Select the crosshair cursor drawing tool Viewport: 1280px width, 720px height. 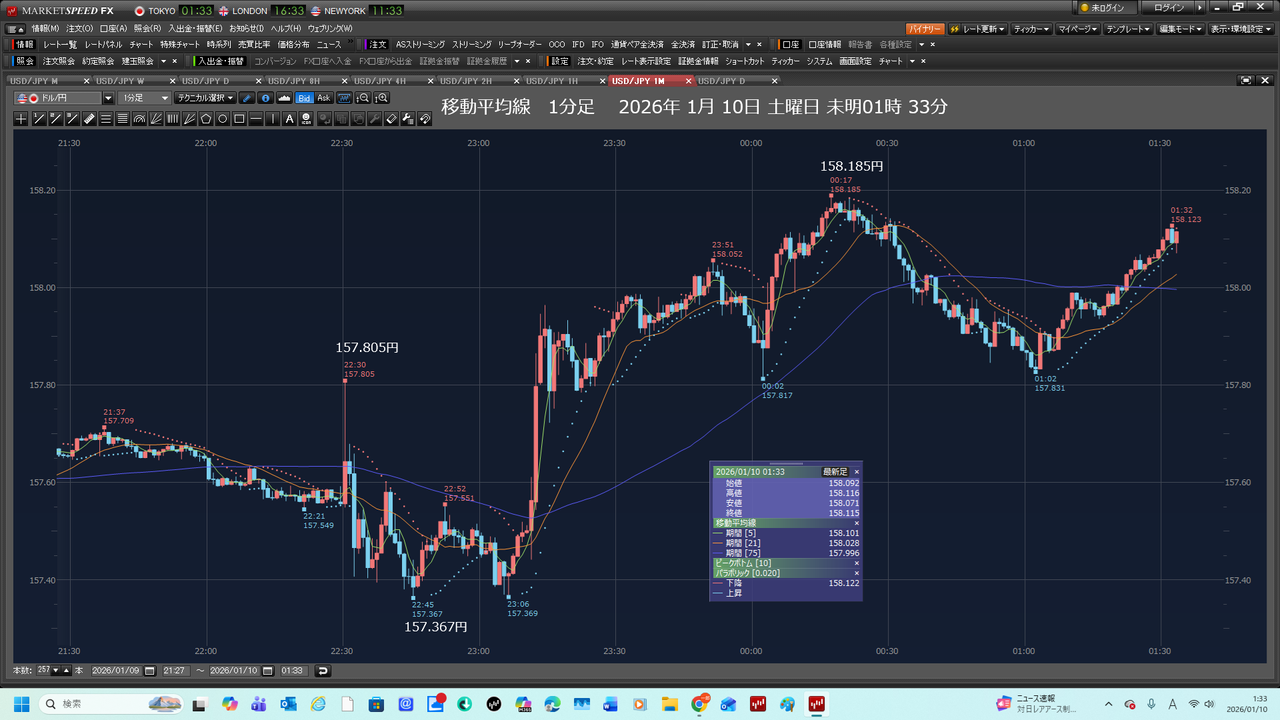coord(21,119)
